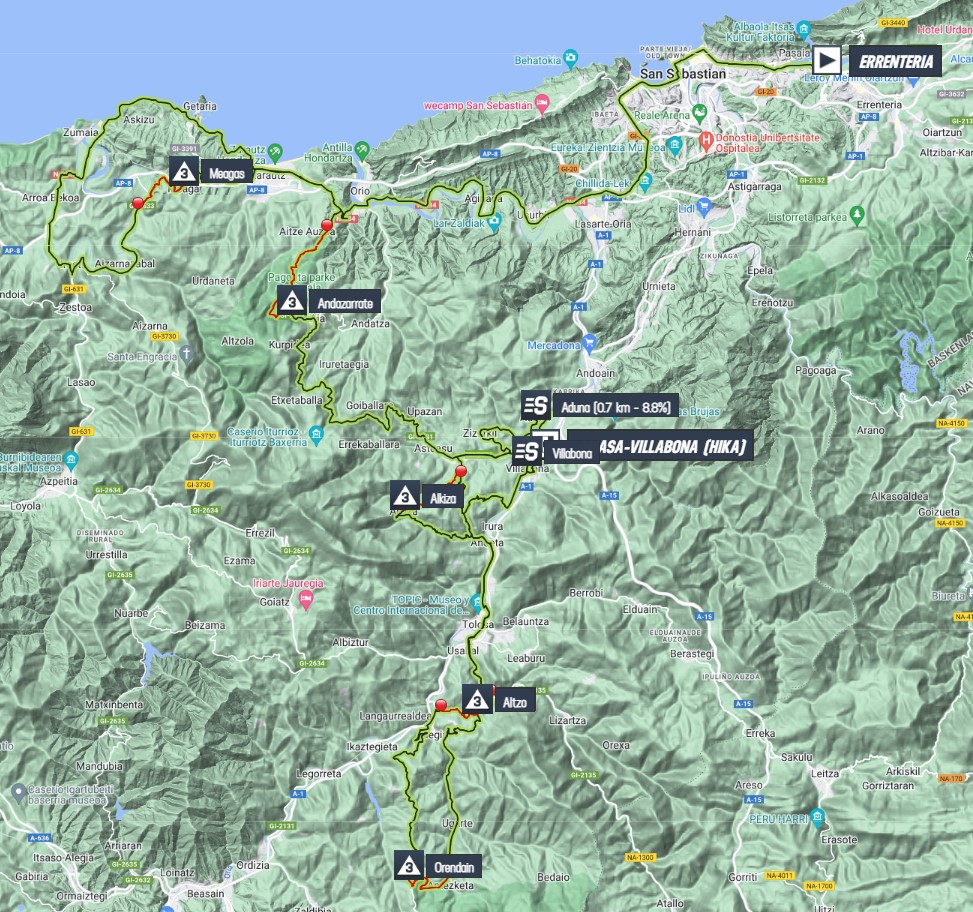Select the Lidl store pin
The image size is (973, 912).
(704, 207)
